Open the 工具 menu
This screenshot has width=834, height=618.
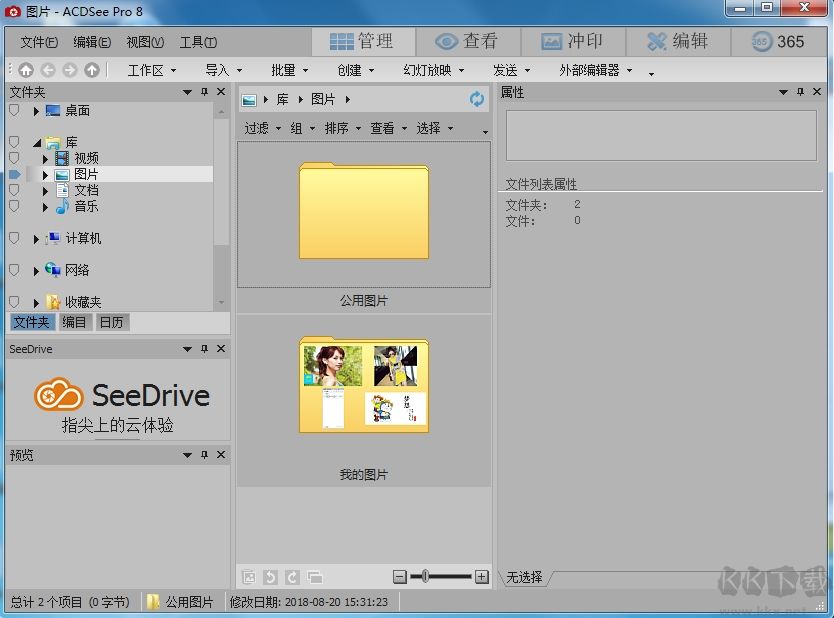(x=197, y=42)
